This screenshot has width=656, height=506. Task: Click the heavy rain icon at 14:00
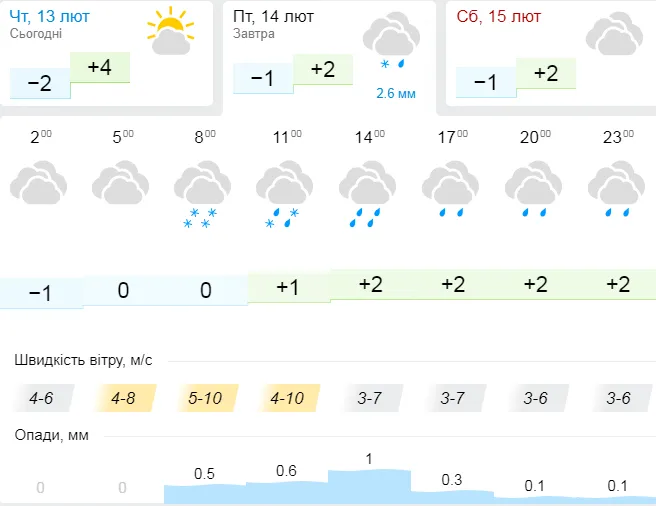(x=367, y=194)
